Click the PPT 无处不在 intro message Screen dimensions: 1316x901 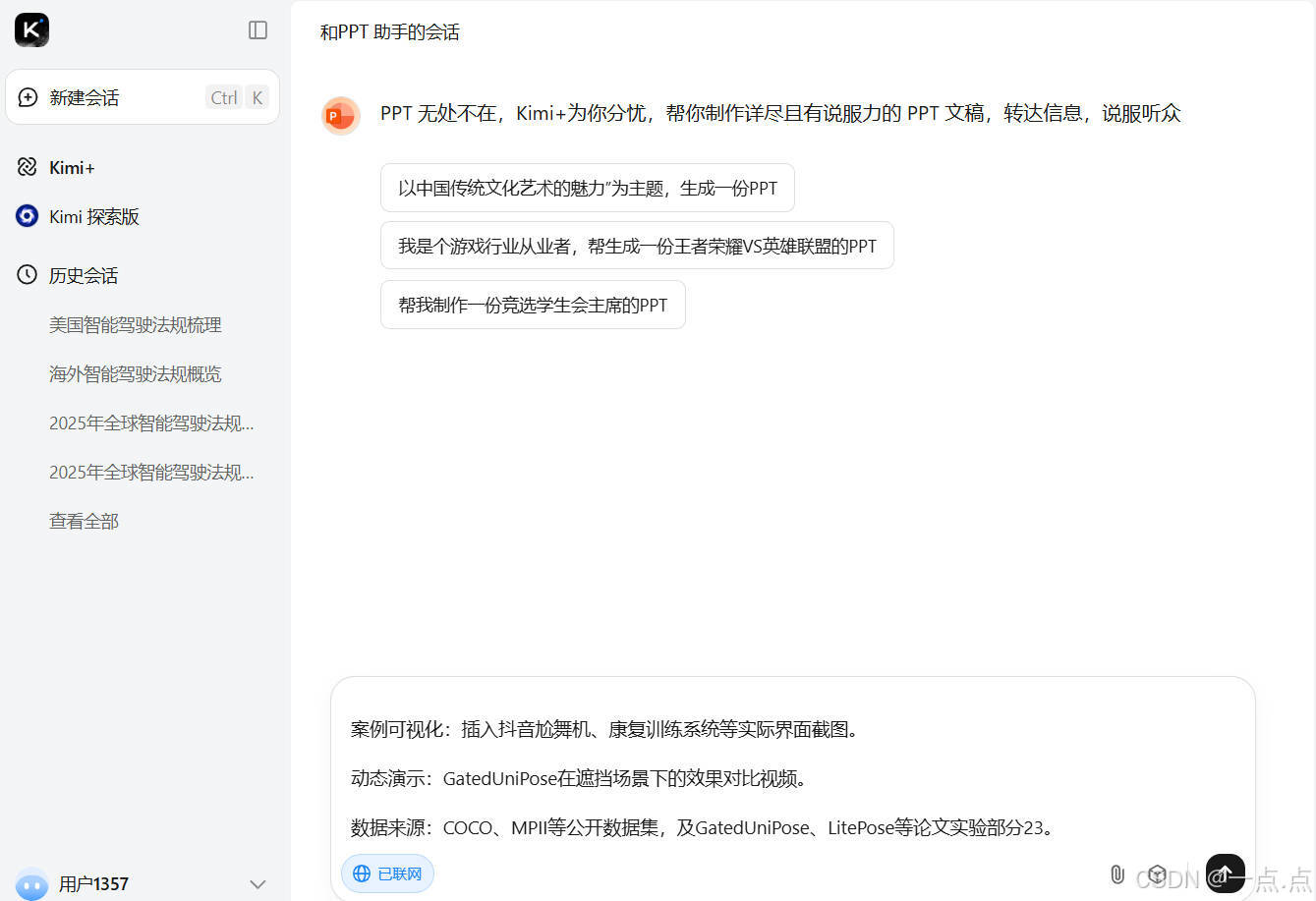pyautogui.click(x=780, y=114)
